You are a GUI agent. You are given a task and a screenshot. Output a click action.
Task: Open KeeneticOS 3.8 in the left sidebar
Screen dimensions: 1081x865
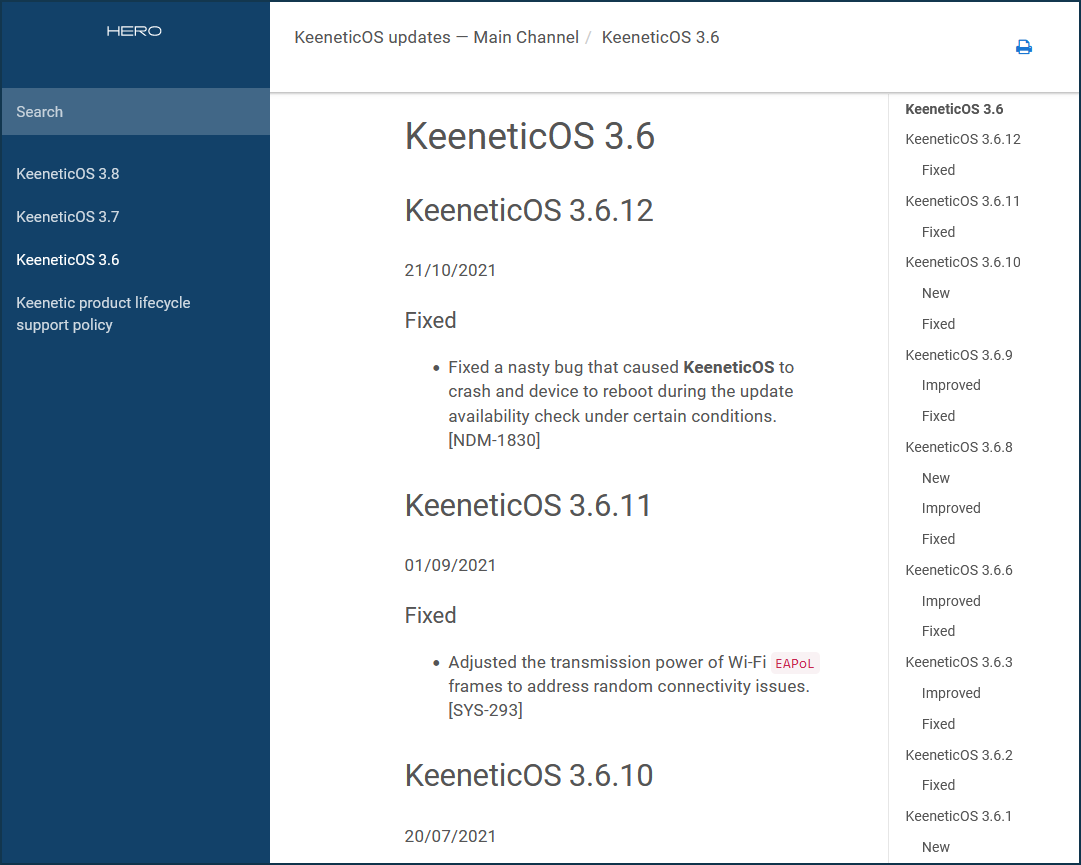68,174
